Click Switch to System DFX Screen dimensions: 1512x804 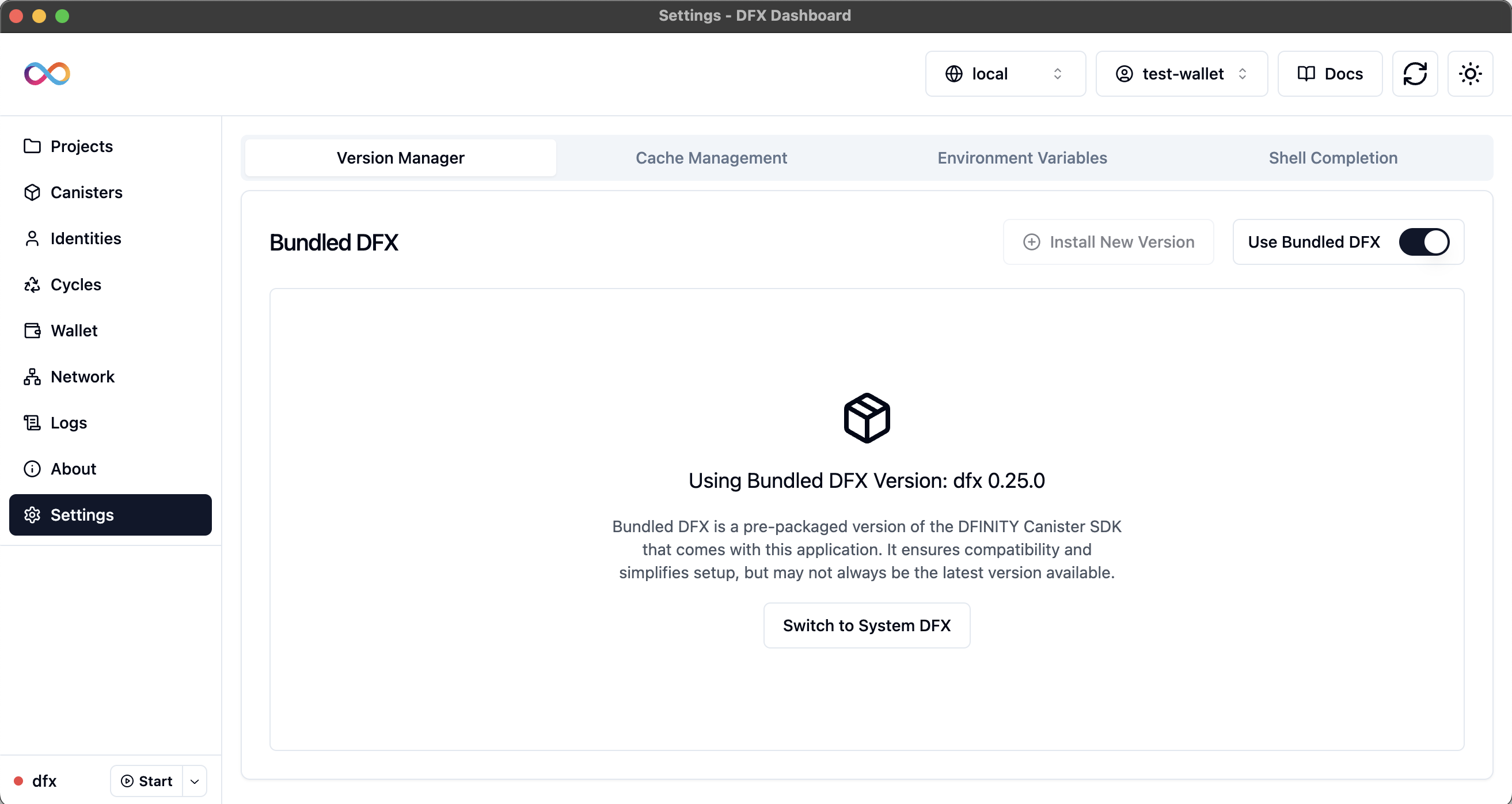coord(867,625)
